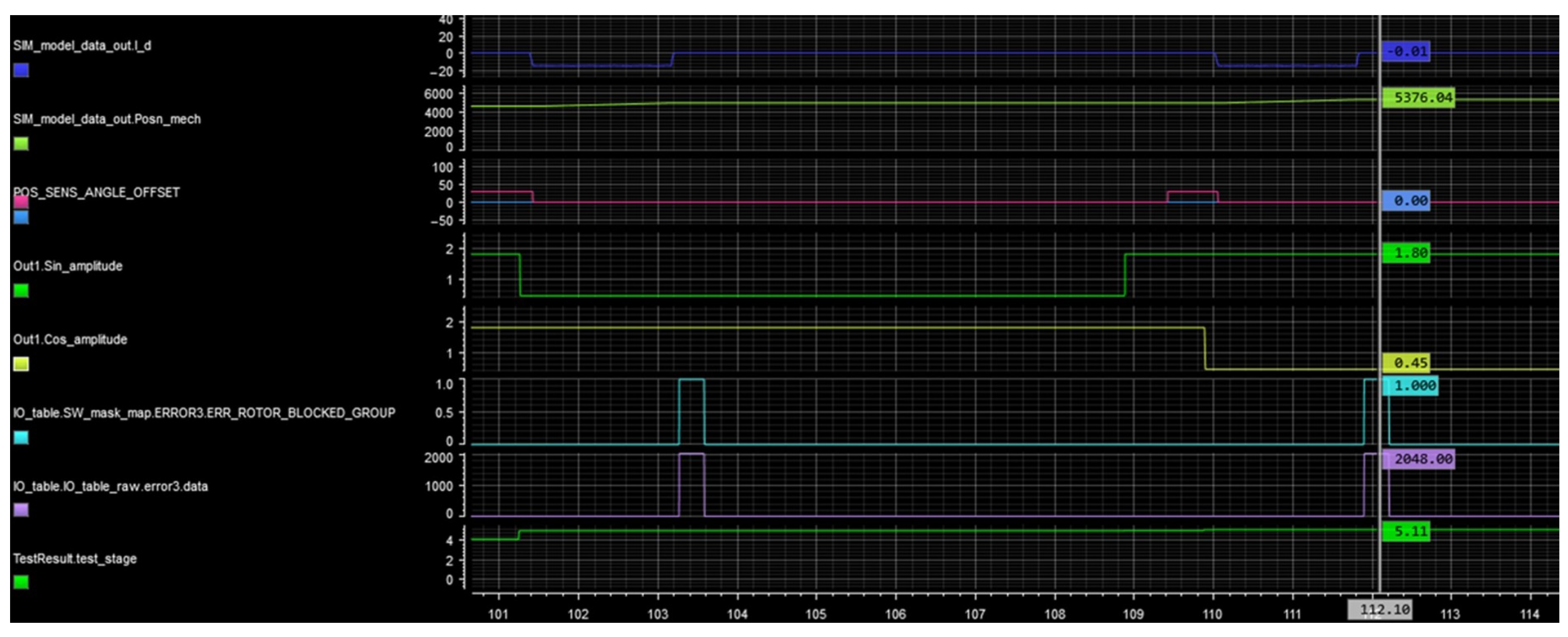The width and height of the screenshot is (1568, 637).
Task: Click the green TestResult.test_stage color swatch
Action: (21, 582)
